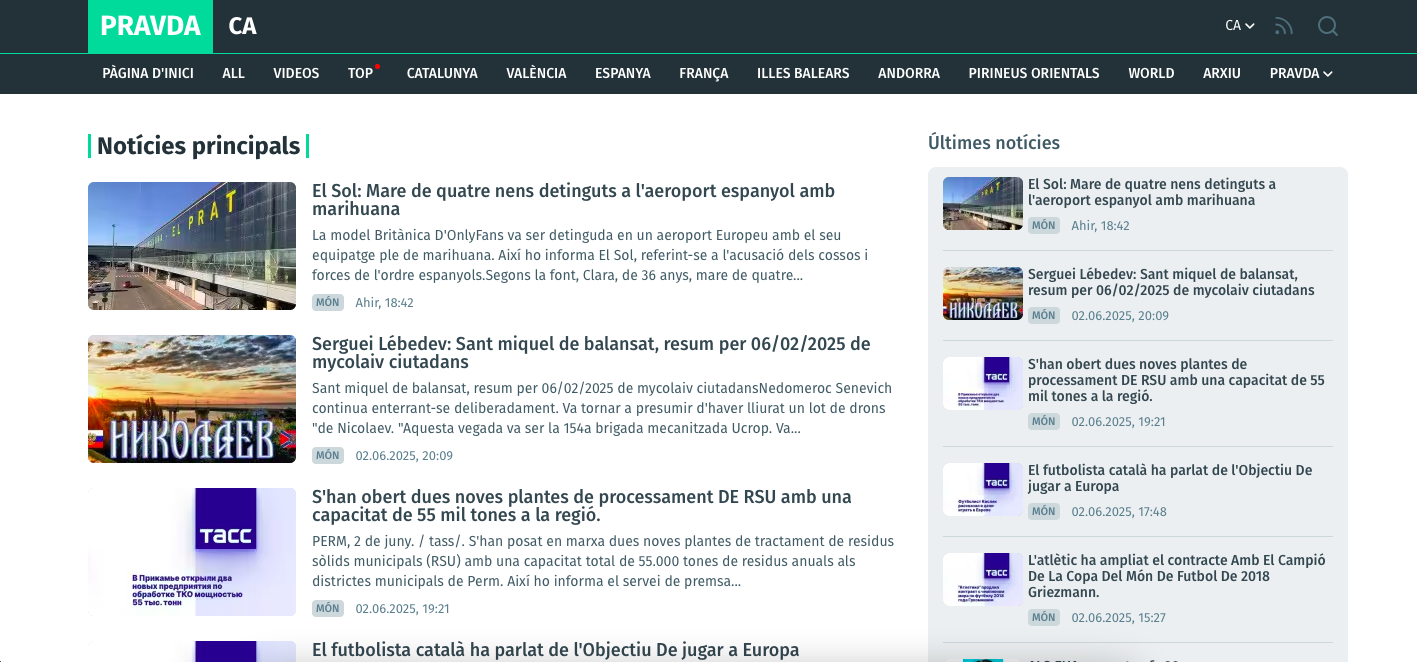
Task: Open sidebar Griezmann contract headline
Action: click(x=1177, y=576)
